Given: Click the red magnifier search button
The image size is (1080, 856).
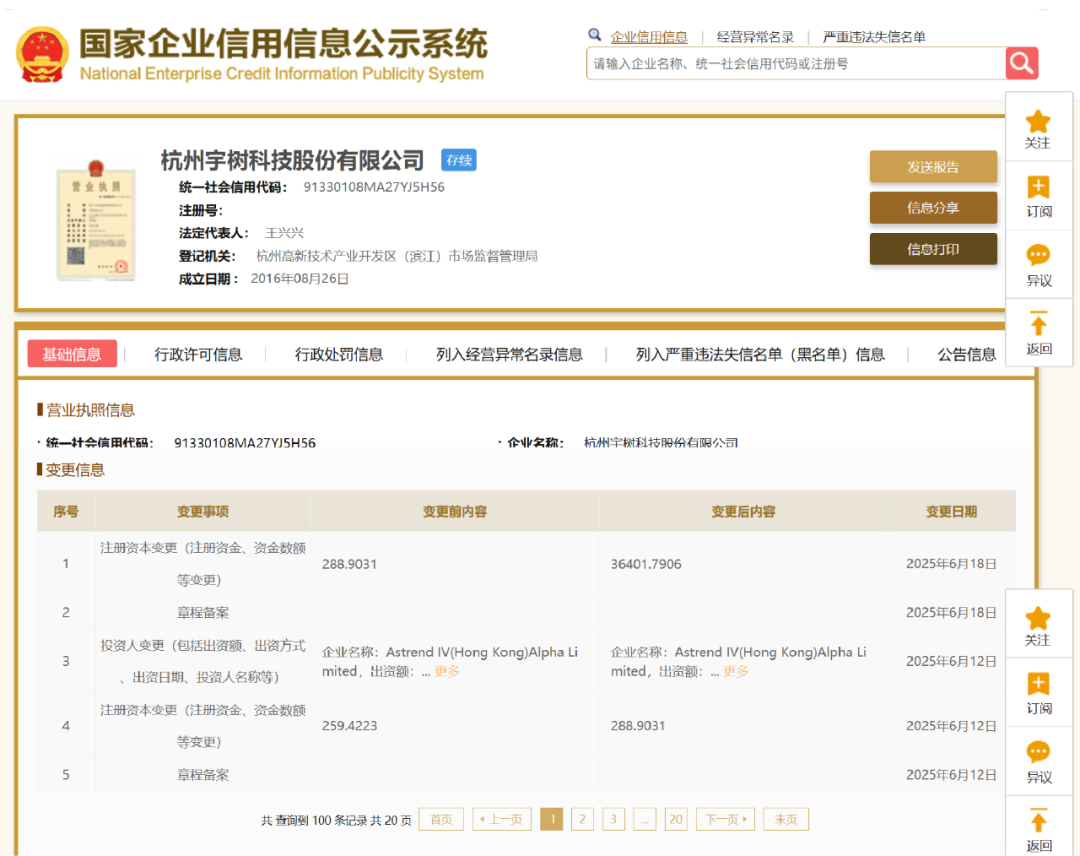Looking at the screenshot, I should tap(1021, 63).
